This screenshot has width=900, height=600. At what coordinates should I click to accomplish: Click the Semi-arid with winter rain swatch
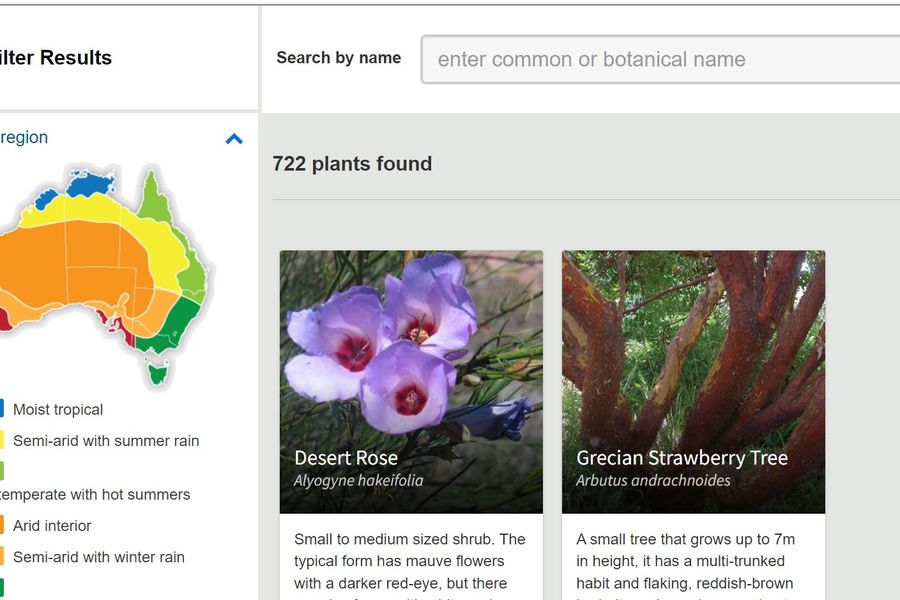pyautogui.click(x=1, y=557)
